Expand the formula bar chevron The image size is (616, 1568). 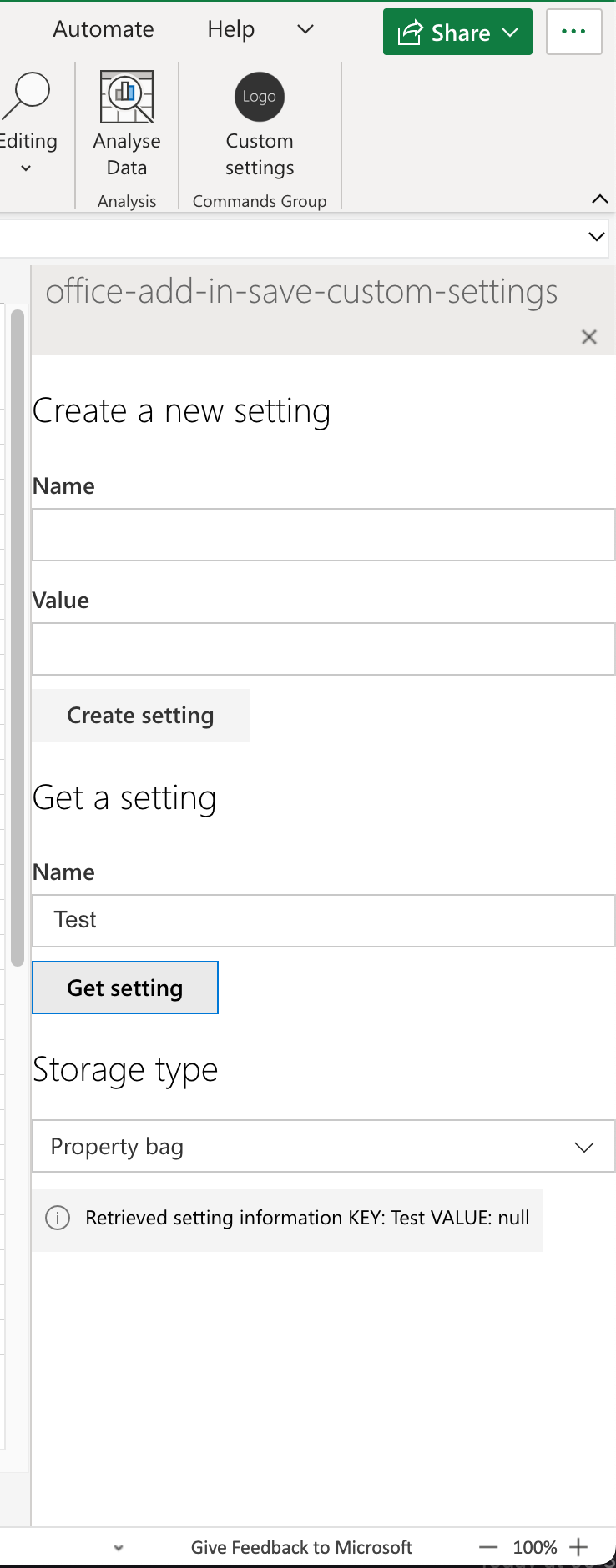tap(597, 236)
